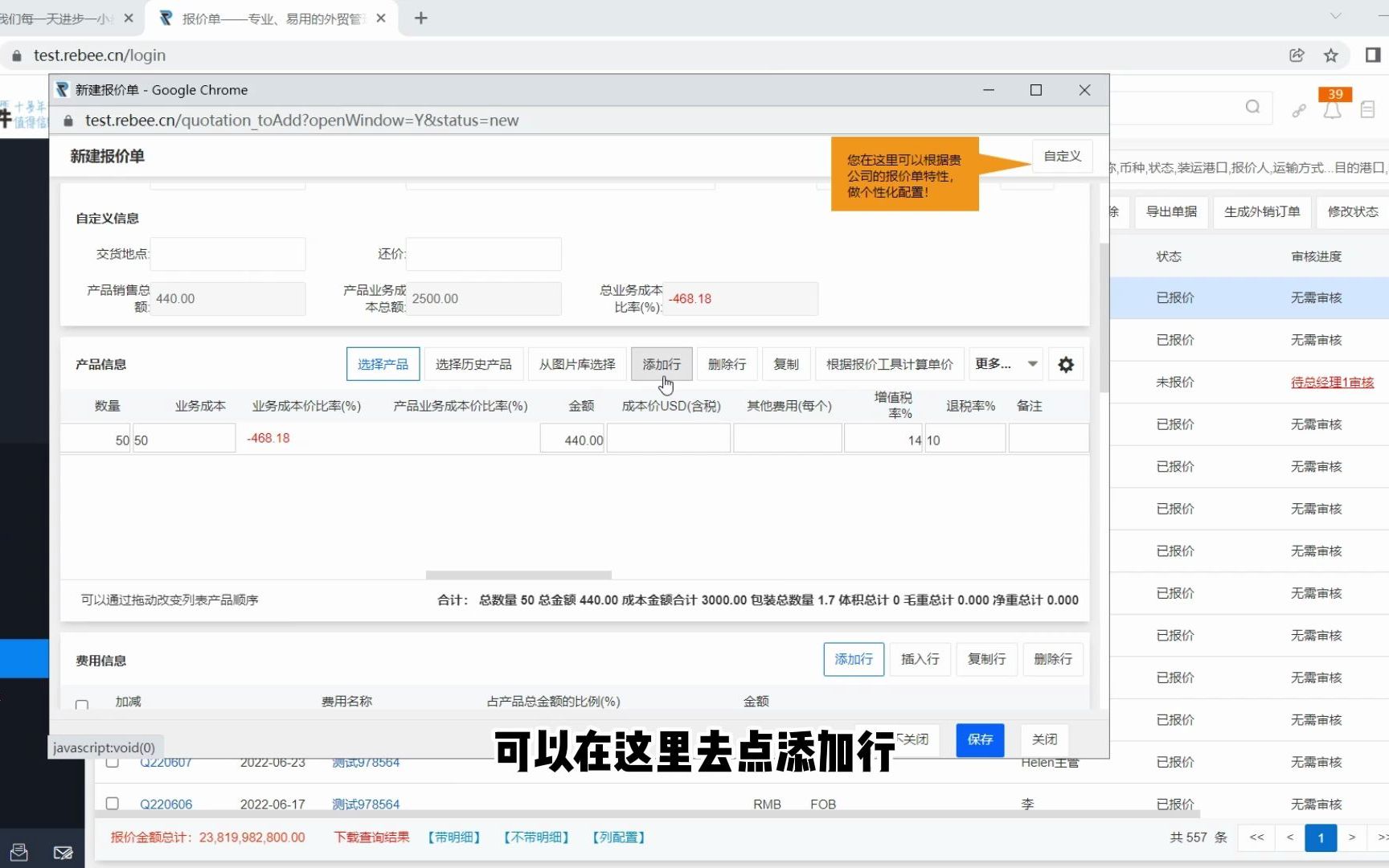Viewport: 1389px width, 868px height.
Task: Open product table settings gear icon
Action: click(x=1066, y=365)
